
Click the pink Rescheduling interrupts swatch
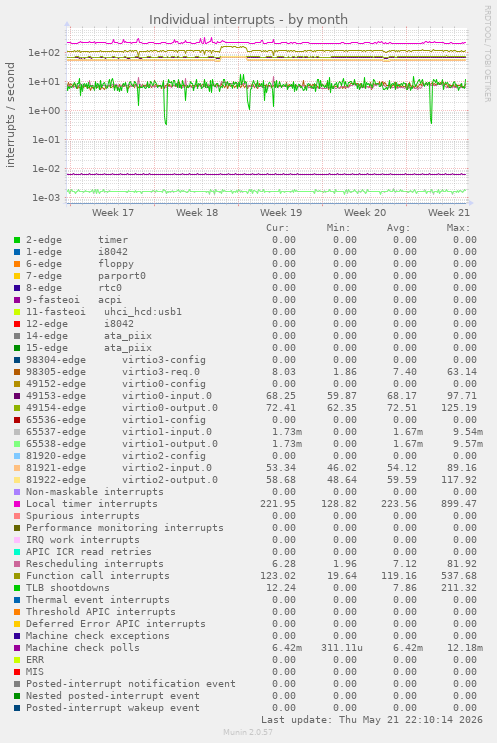(17, 564)
